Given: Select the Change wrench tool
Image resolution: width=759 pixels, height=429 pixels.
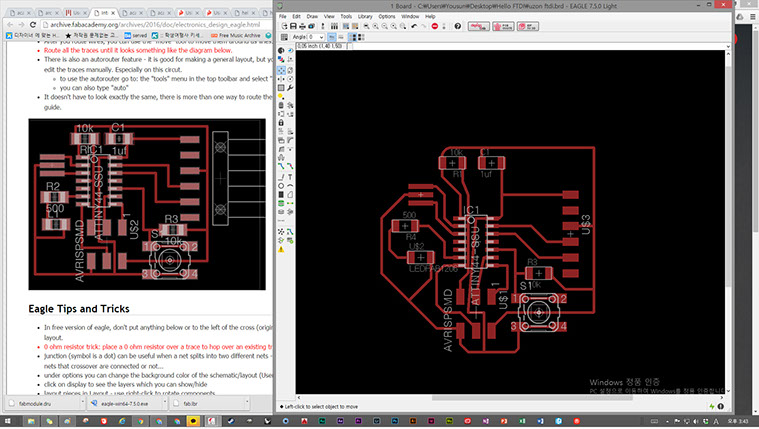Looking at the screenshot, I should [290, 88].
